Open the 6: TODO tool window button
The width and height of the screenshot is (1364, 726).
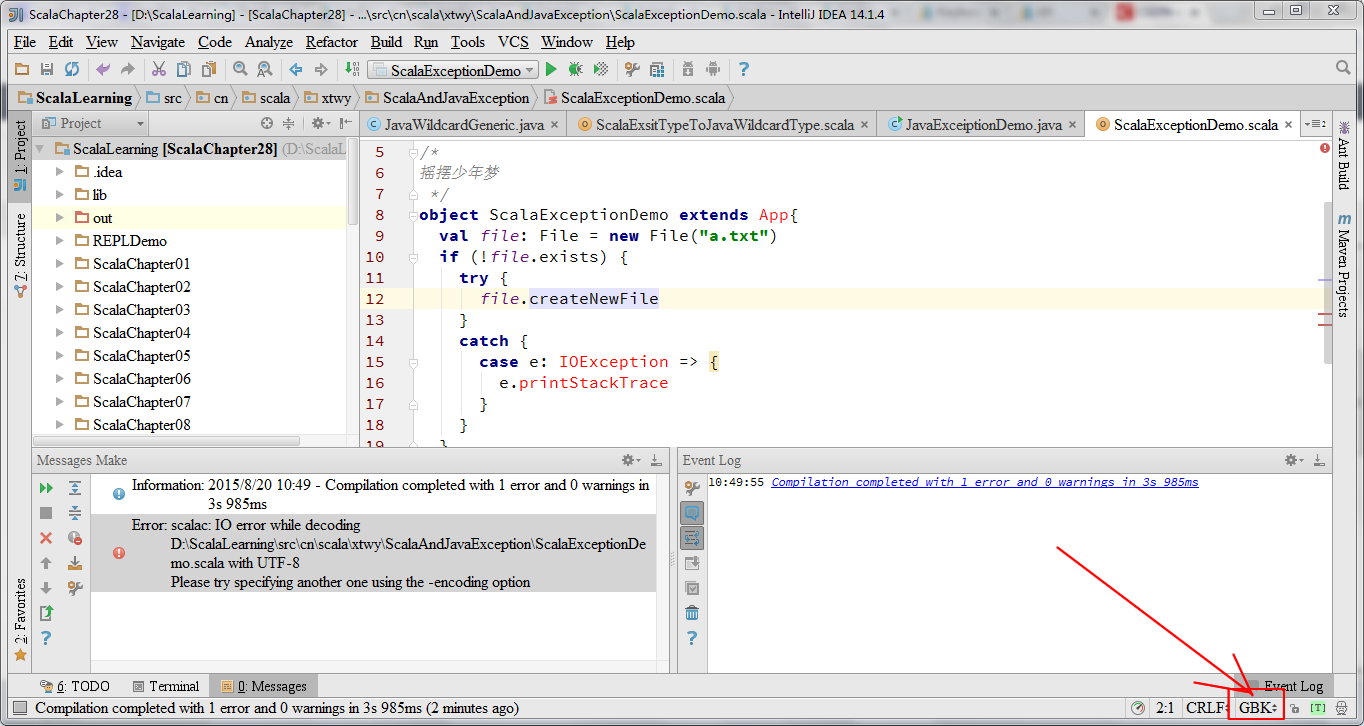(x=75, y=686)
